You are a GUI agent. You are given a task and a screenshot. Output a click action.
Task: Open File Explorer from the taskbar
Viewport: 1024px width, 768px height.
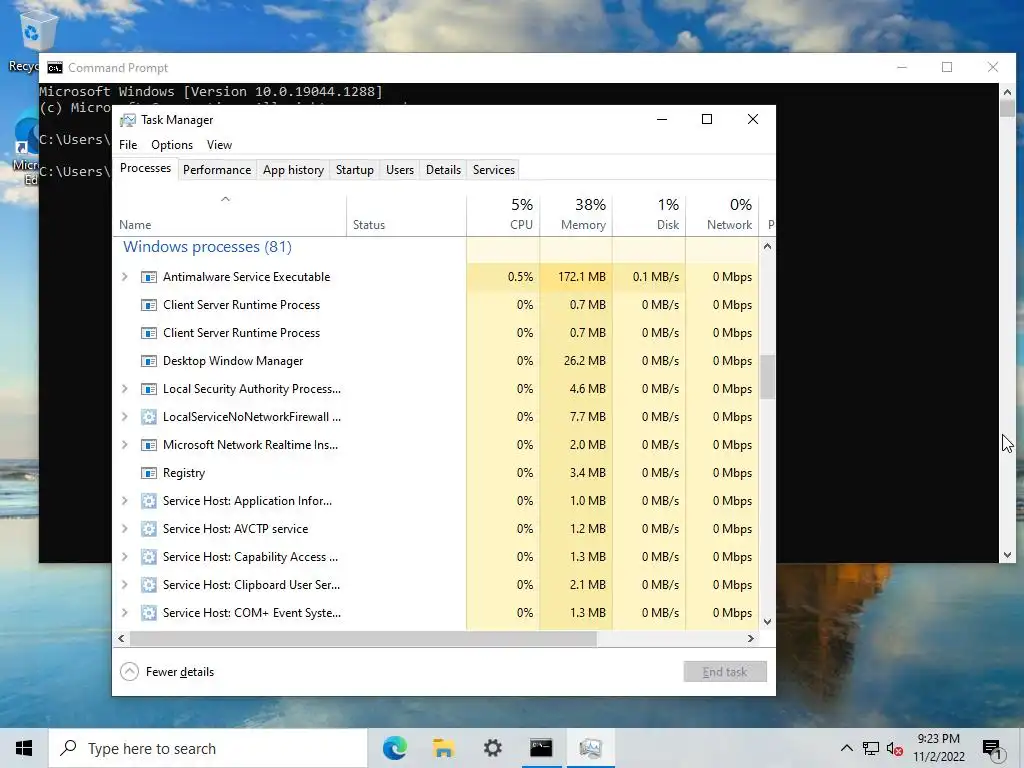click(444, 748)
